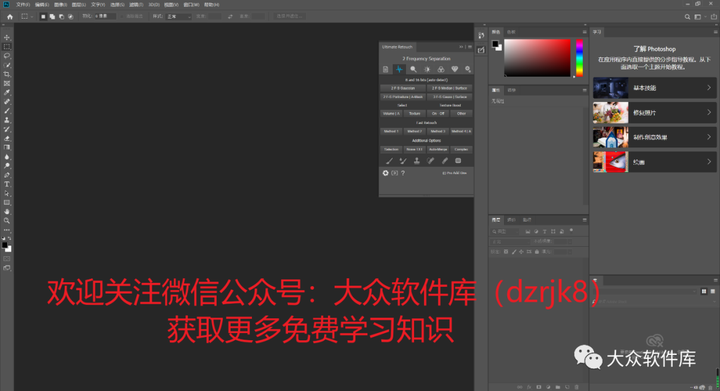Pick a shade in the color field
The image size is (720, 391).
click(537, 58)
